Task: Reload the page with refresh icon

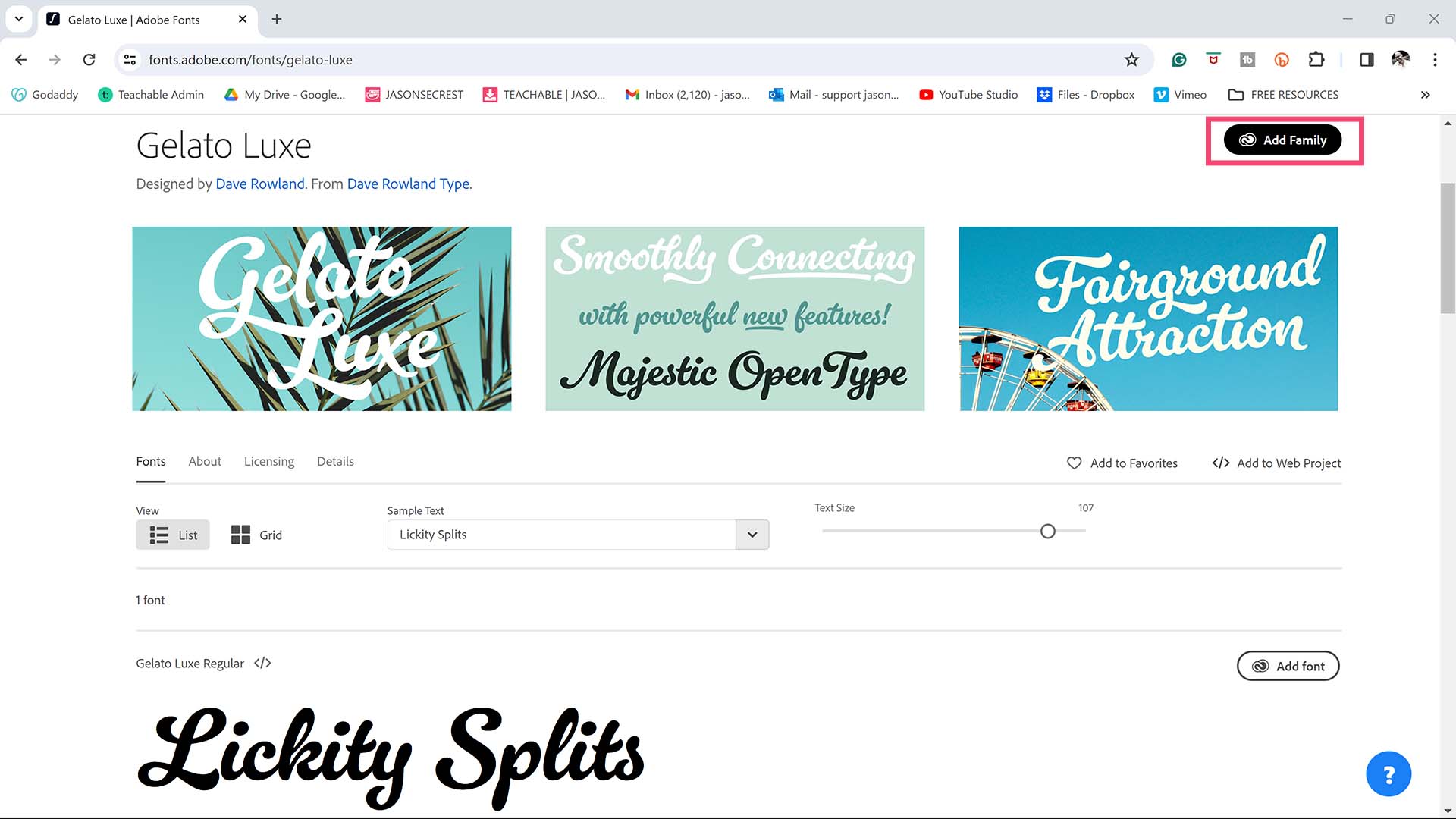Action: (x=89, y=60)
